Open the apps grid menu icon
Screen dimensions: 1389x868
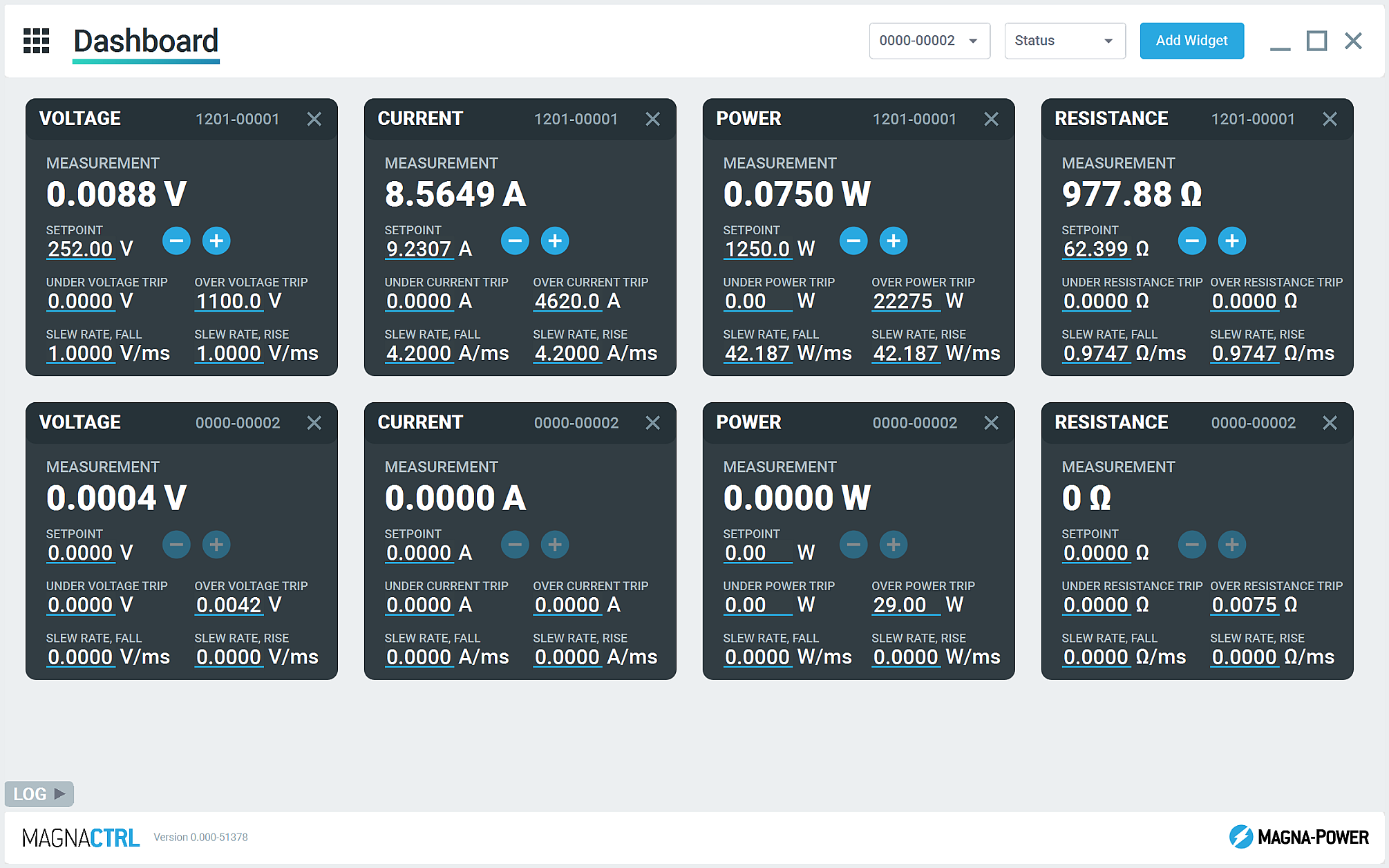[x=37, y=41]
